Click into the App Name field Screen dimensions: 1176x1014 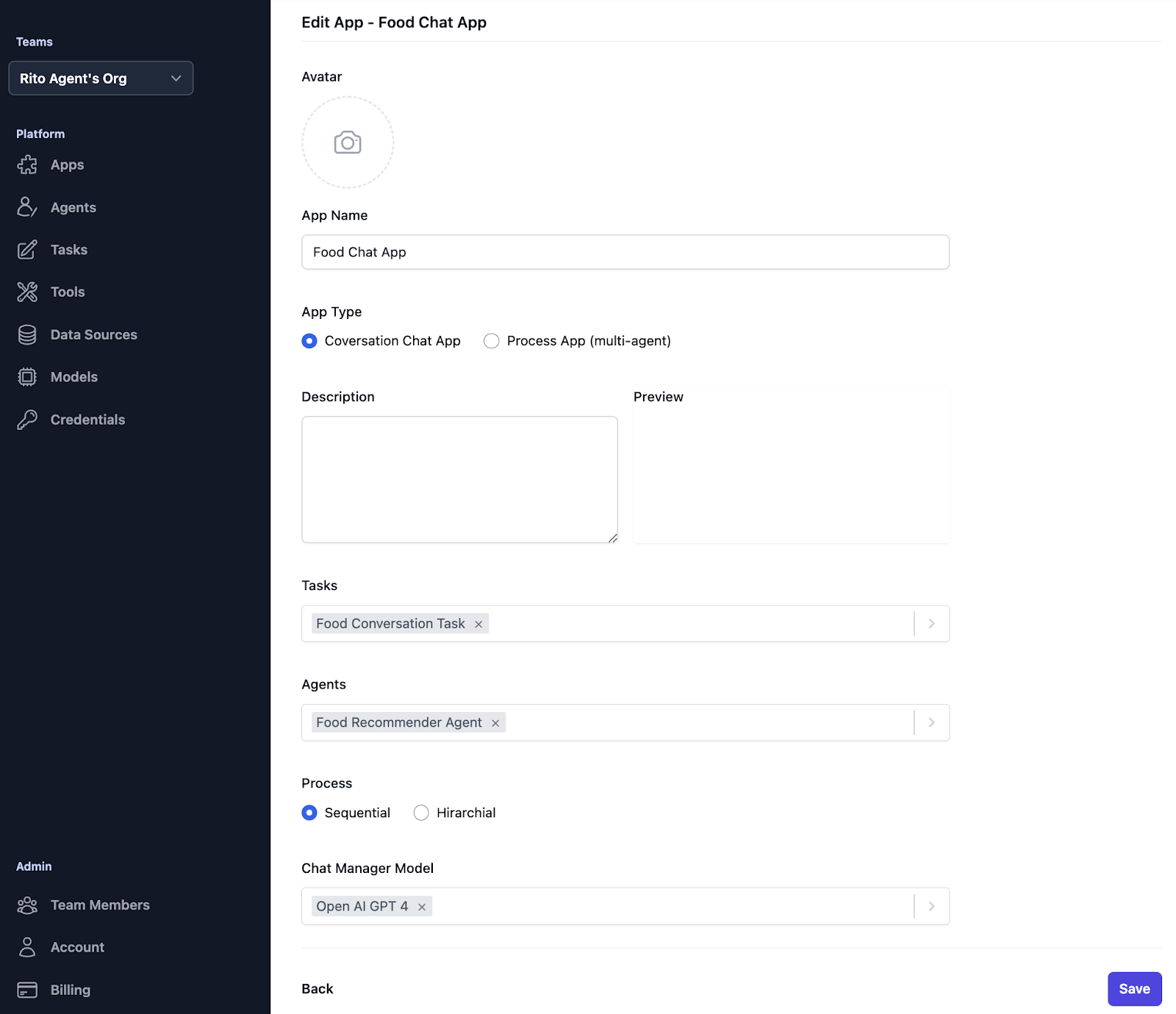click(625, 252)
